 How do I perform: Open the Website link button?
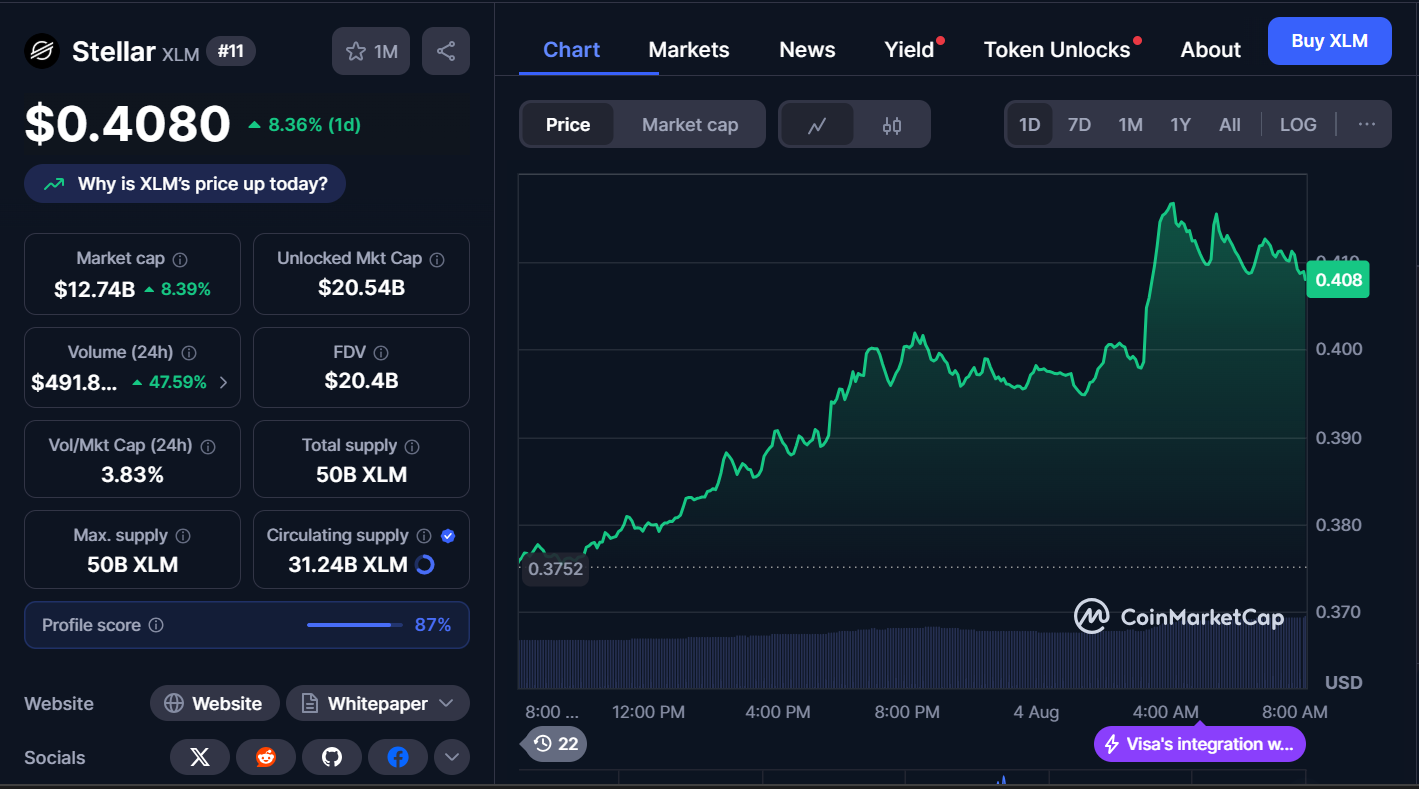click(214, 704)
